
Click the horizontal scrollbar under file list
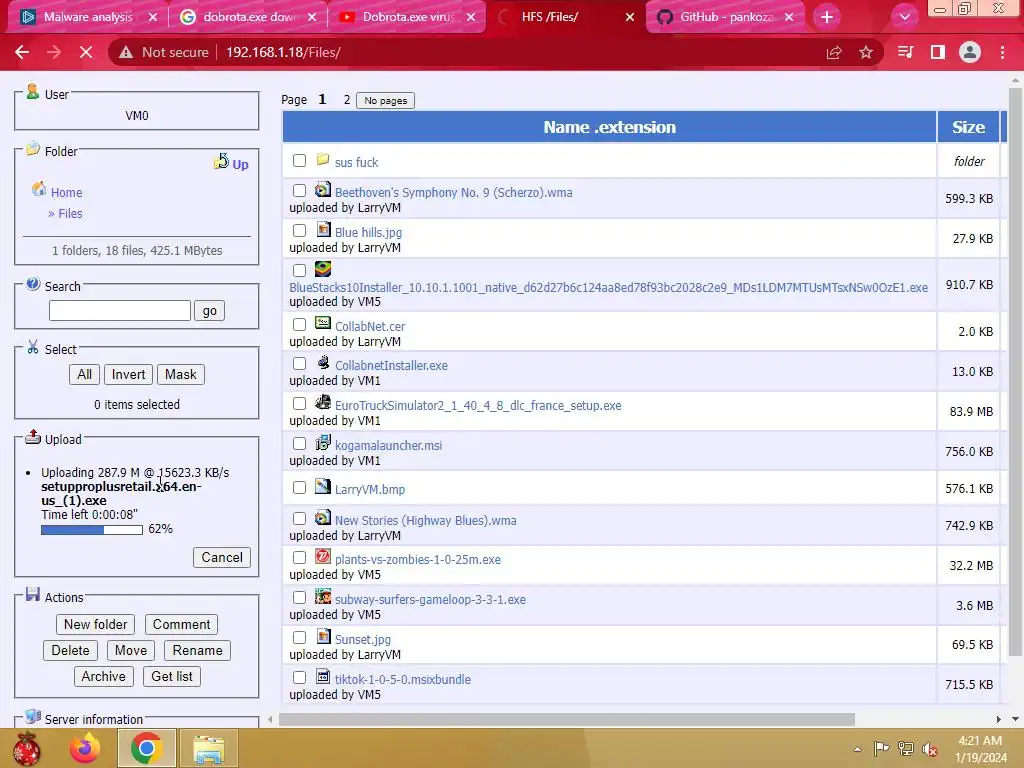(566, 719)
